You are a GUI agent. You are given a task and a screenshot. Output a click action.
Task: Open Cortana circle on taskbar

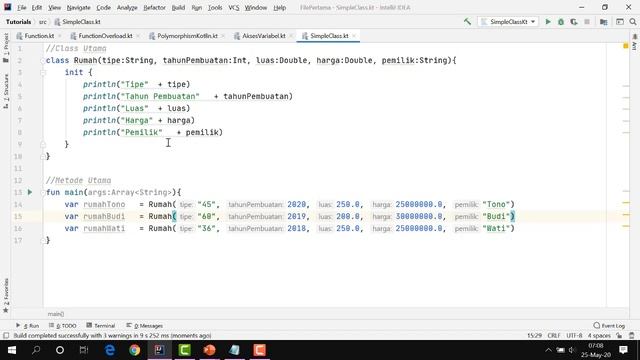pos(60,350)
